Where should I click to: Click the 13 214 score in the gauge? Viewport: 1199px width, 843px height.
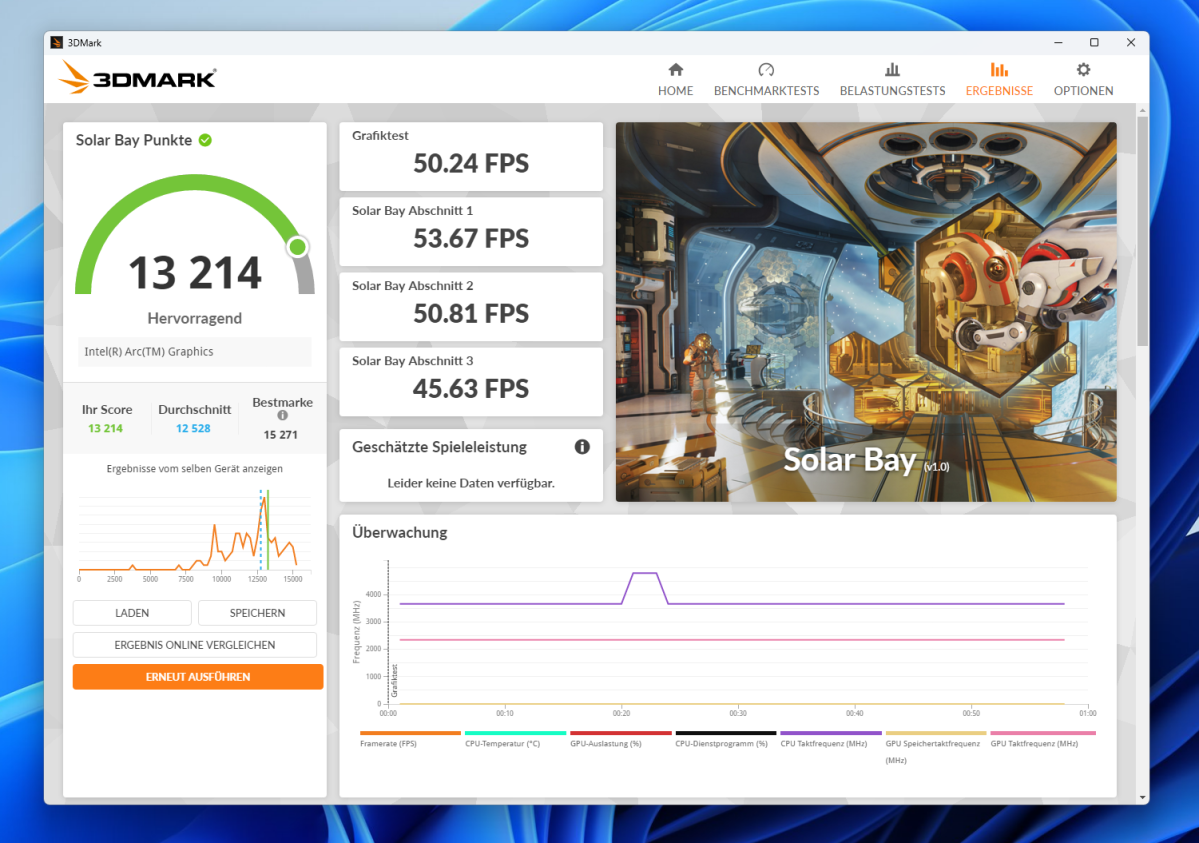(195, 273)
